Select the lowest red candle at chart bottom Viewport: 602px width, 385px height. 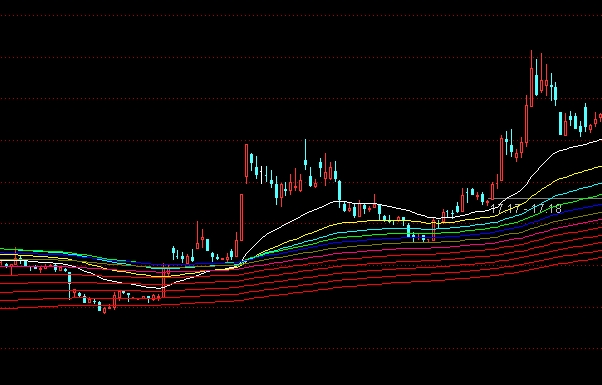[104, 310]
